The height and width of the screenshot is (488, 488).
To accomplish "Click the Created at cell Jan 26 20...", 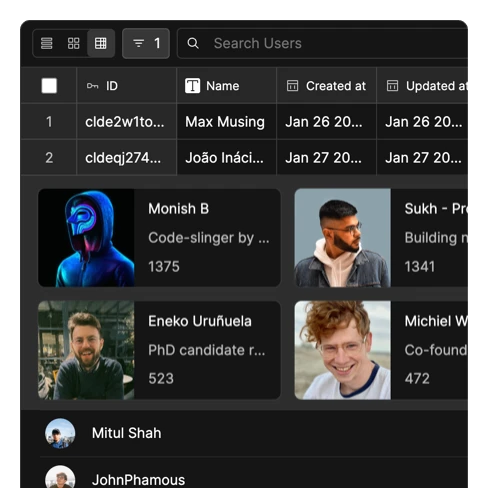I will (x=327, y=122).
